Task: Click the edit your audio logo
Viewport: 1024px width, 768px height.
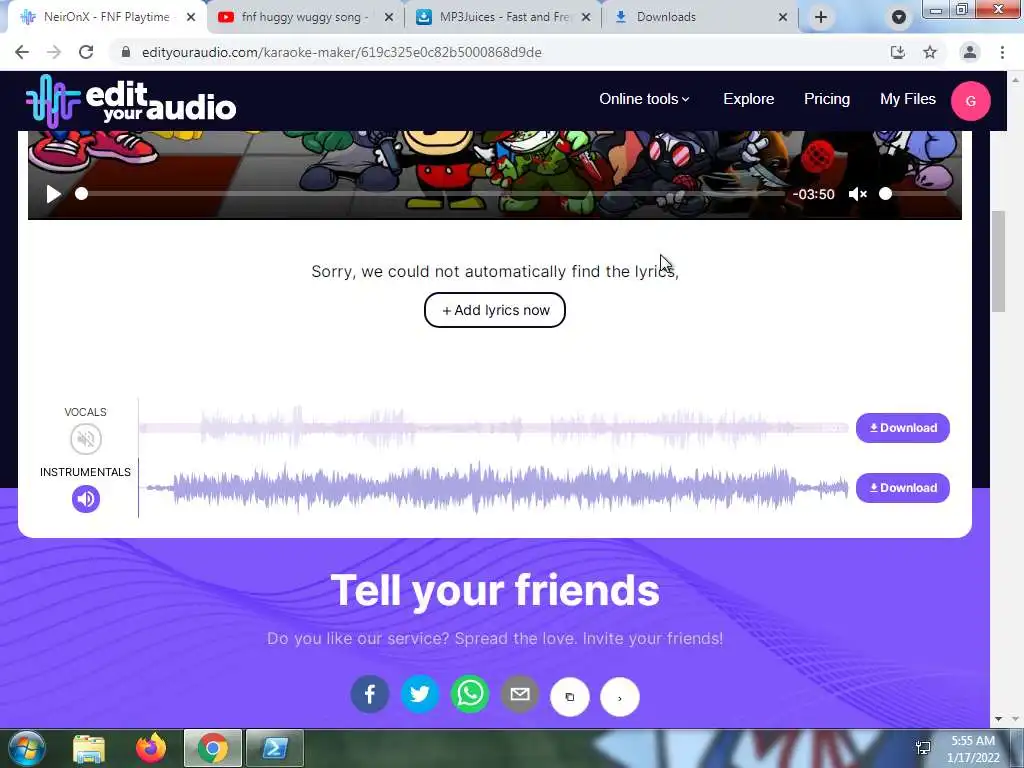Action: click(x=131, y=101)
